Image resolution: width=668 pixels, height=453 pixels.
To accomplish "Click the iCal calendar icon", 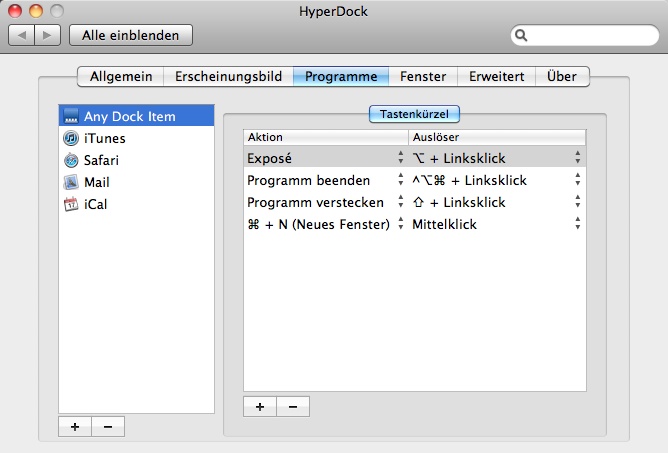I will (71, 204).
